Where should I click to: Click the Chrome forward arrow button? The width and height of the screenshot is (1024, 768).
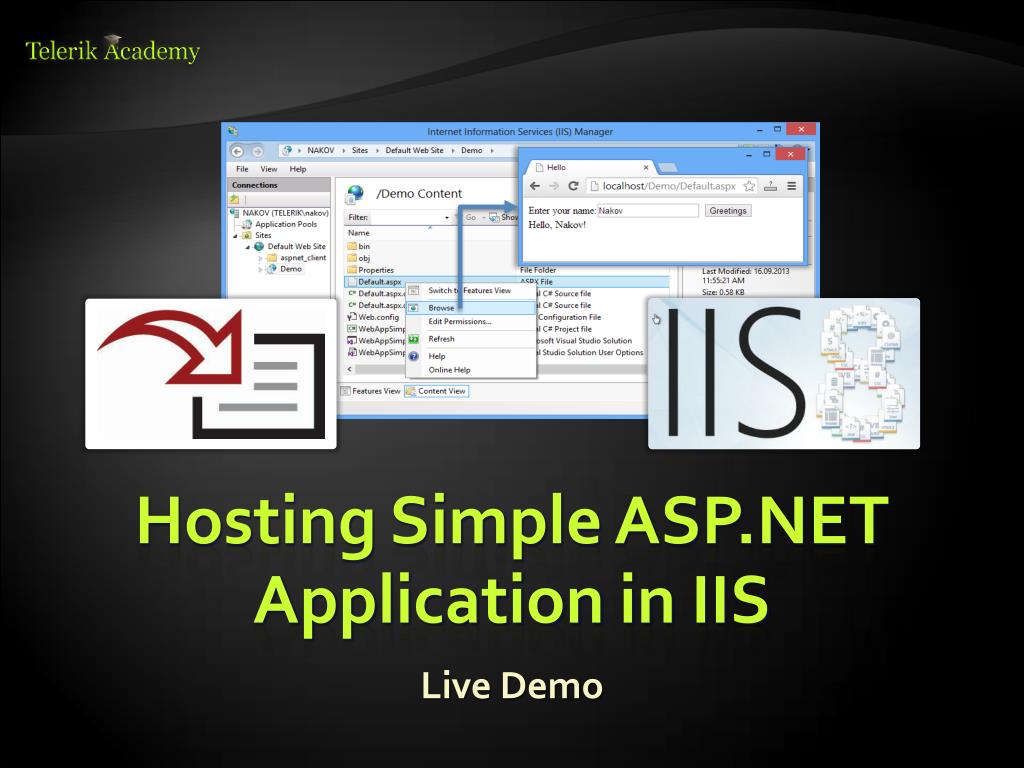(x=554, y=186)
